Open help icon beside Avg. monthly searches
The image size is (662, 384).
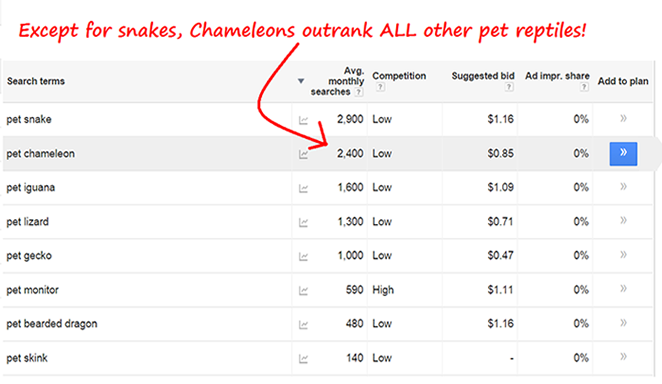358,92
